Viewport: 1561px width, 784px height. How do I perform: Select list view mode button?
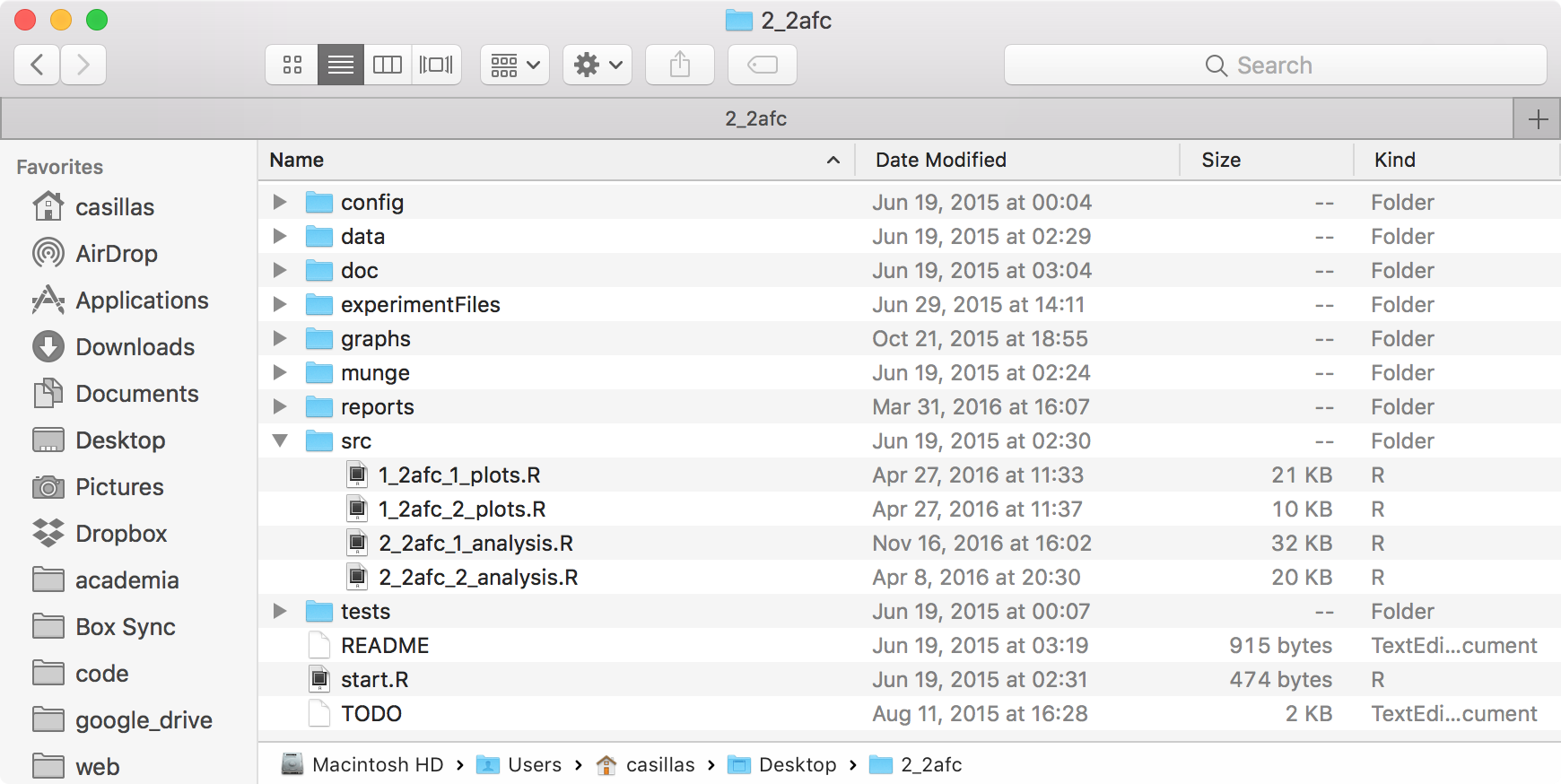(x=341, y=65)
